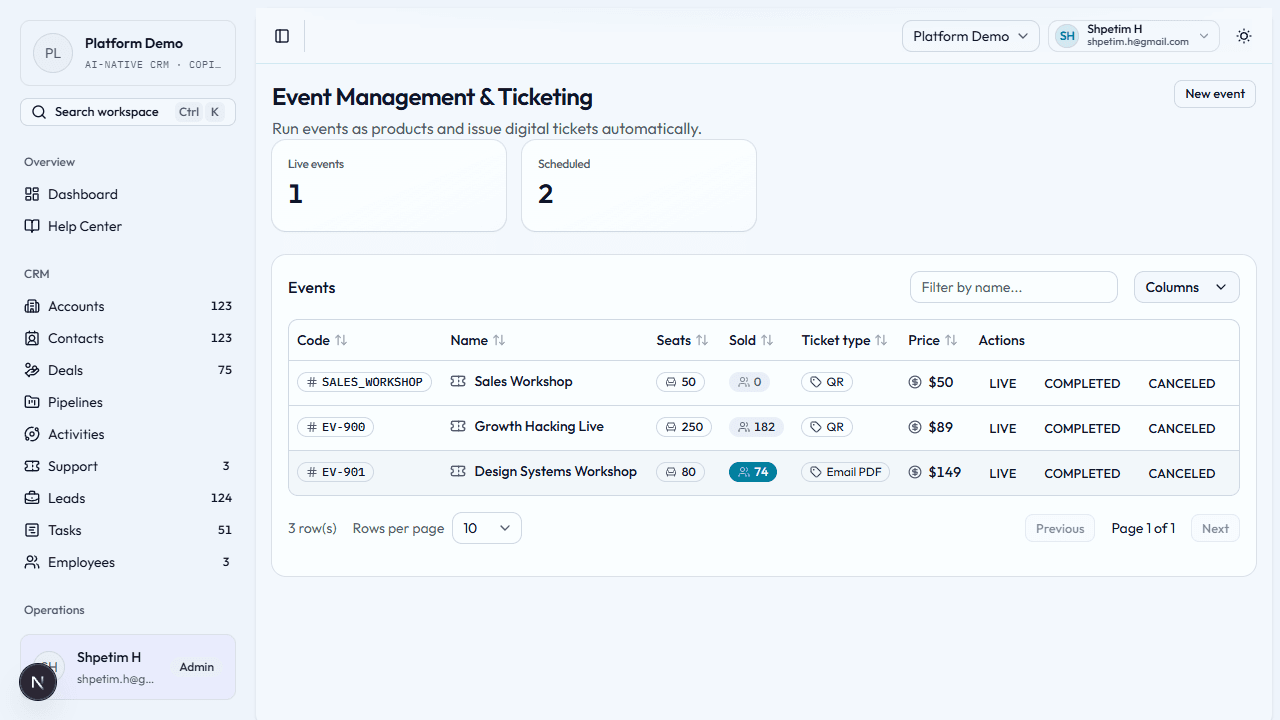Screen dimensions: 1280x720
Task: Open Accounts via its building icon
Action: pos(33,306)
